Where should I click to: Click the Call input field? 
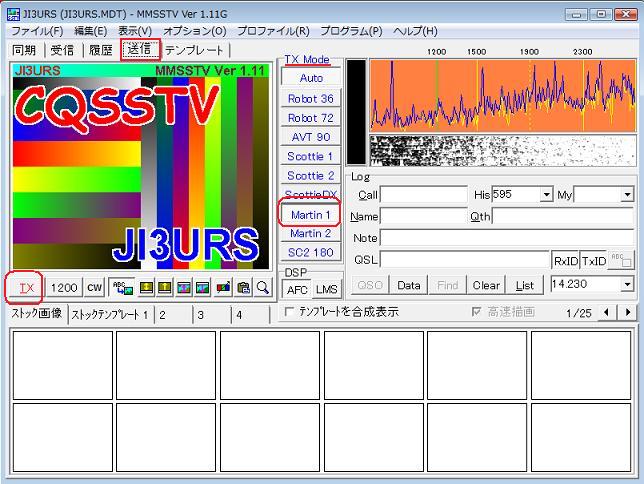click(x=424, y=195)
